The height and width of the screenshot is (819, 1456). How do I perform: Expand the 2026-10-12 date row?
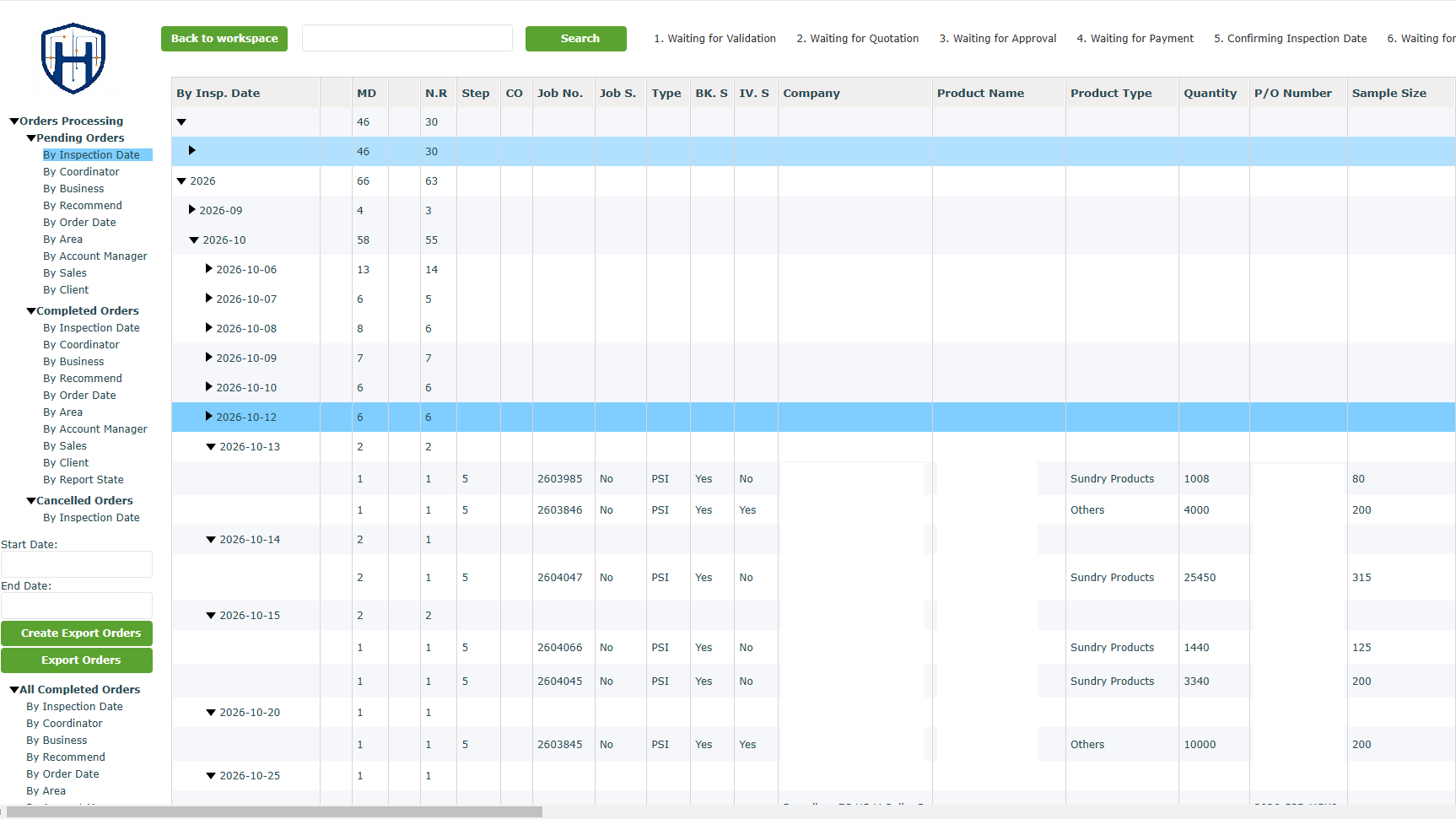tap(209, 417)
